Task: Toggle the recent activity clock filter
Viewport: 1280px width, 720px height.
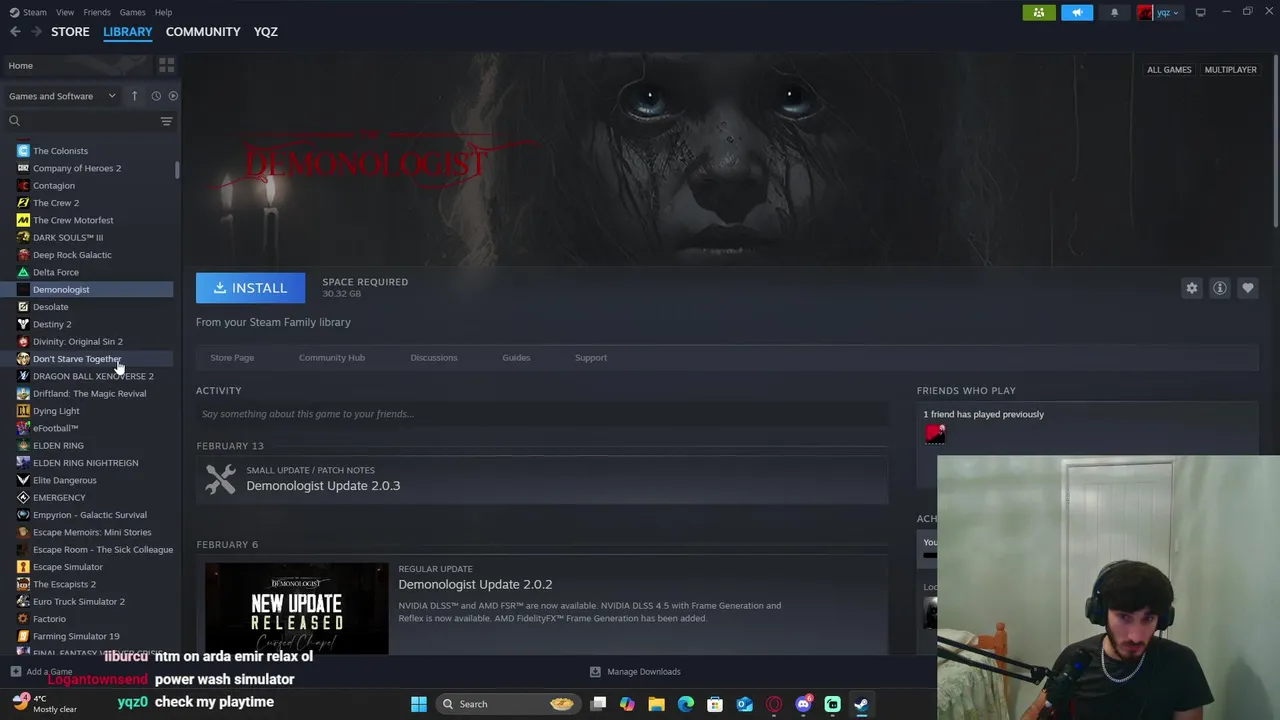Action: [156, 96]
